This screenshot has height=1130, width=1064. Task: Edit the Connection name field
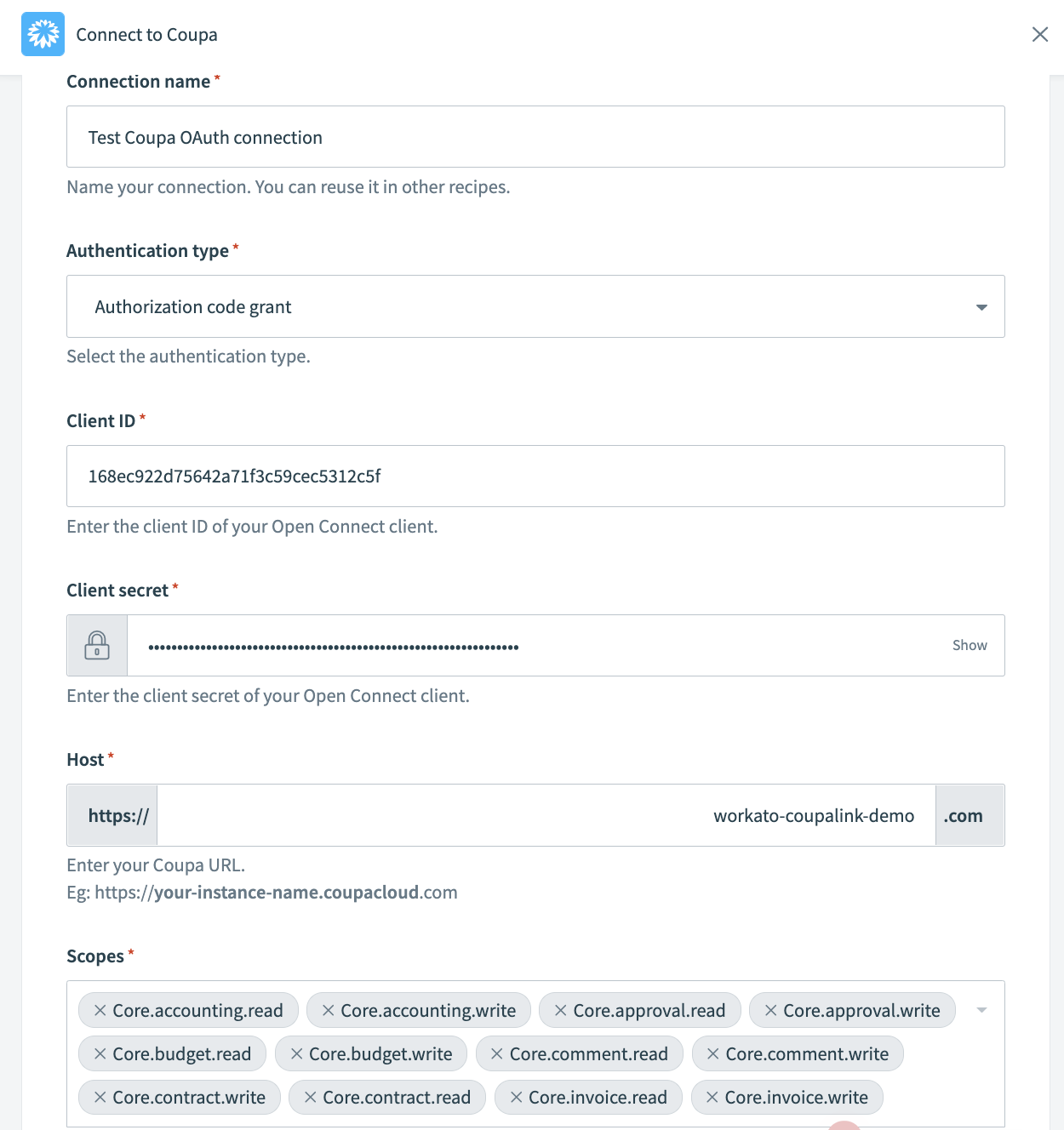pyautogui.click(x=535, y=136)
